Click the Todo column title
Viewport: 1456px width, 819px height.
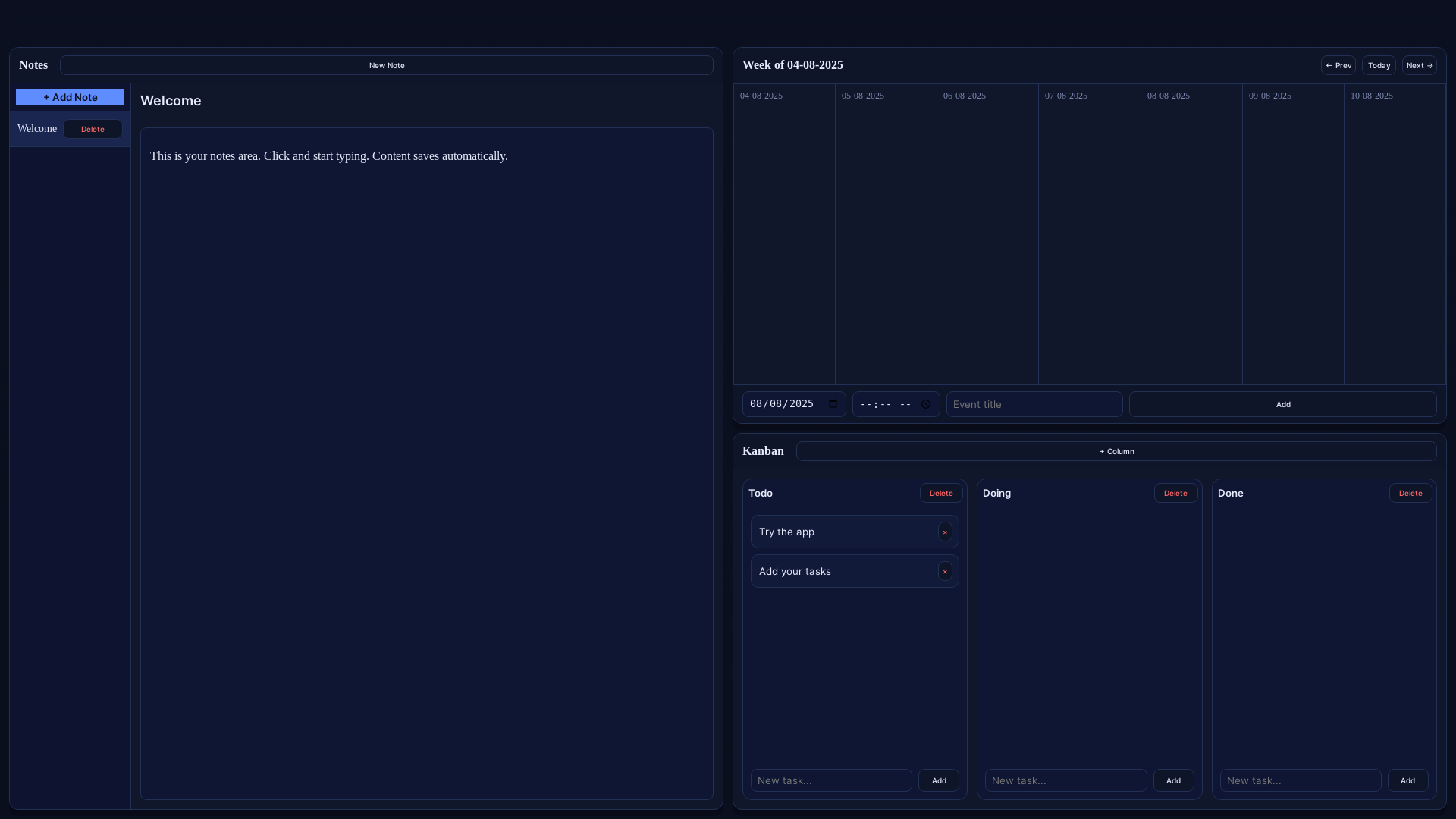click(x=761, y=493)
